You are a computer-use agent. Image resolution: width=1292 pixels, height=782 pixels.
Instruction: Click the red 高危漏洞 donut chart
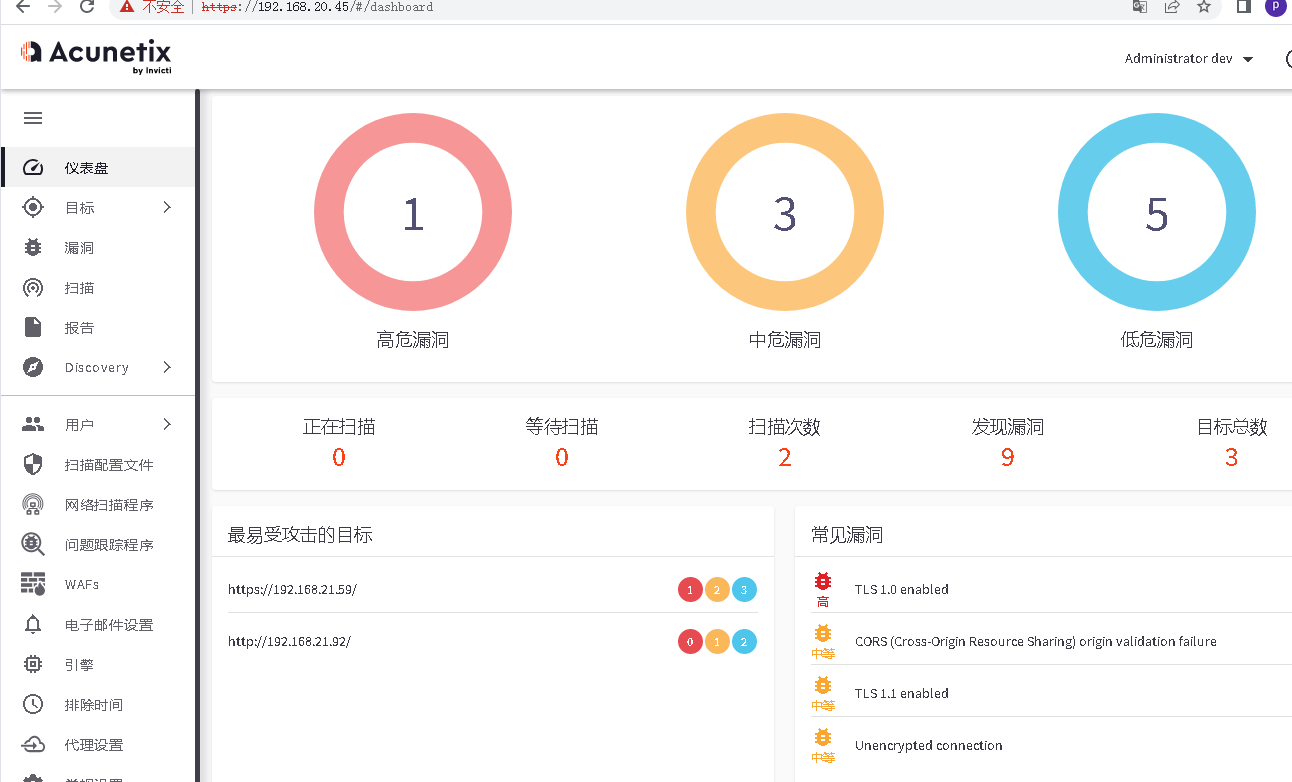coord(413,212)
